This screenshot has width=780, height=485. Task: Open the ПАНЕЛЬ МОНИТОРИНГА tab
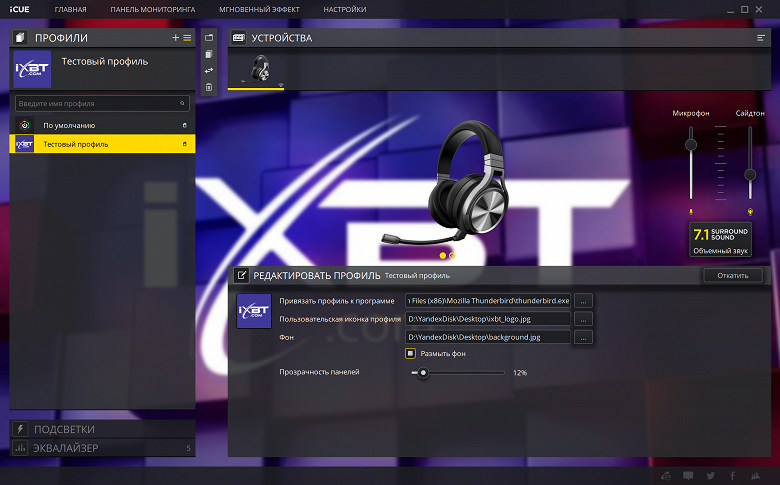[153, 9]
